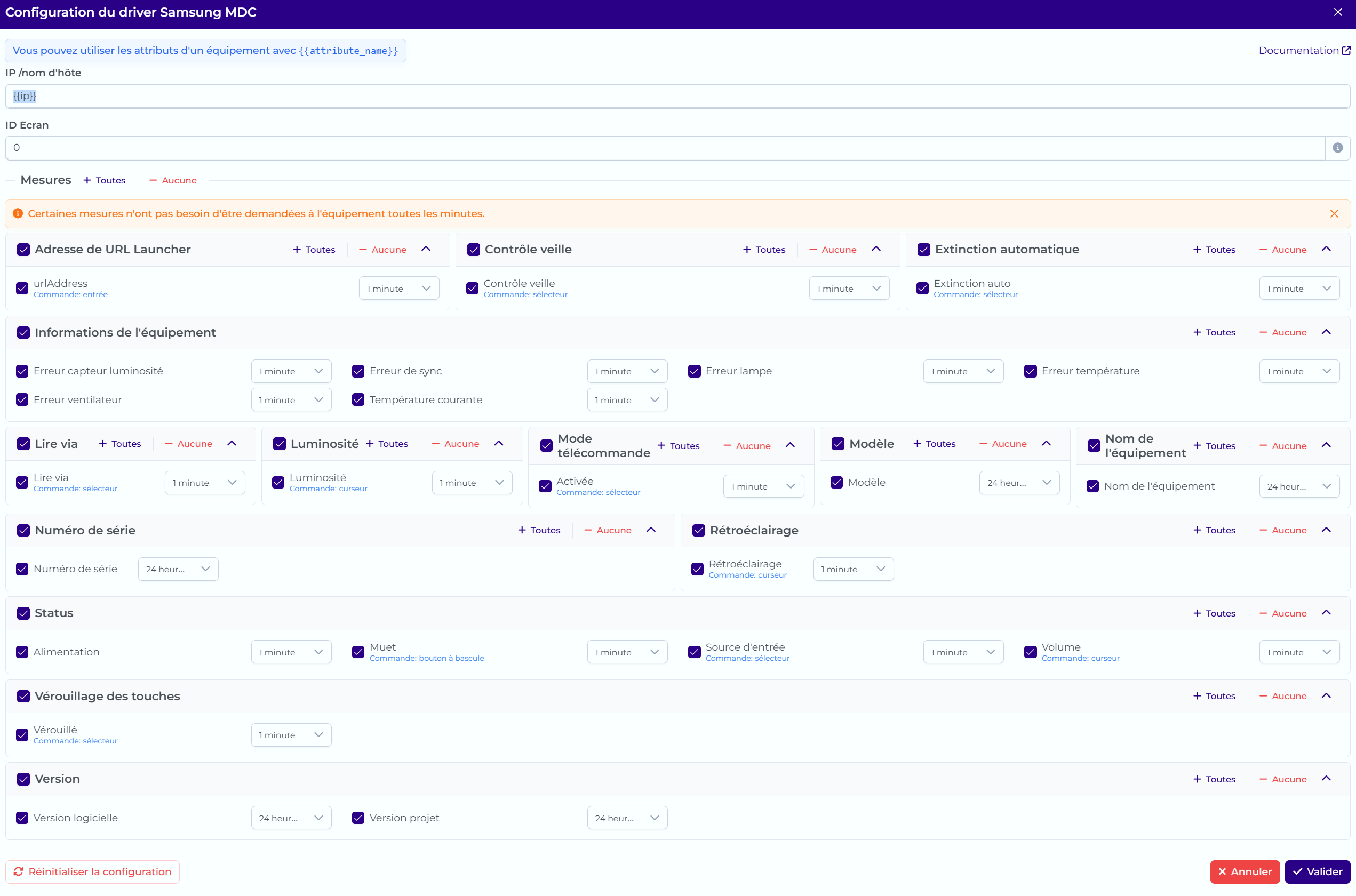Focus the IP /nom d'hôte input field
The width and height of the screenshot is (1356, 896).
pyautogui.click(x=677, y=96)
